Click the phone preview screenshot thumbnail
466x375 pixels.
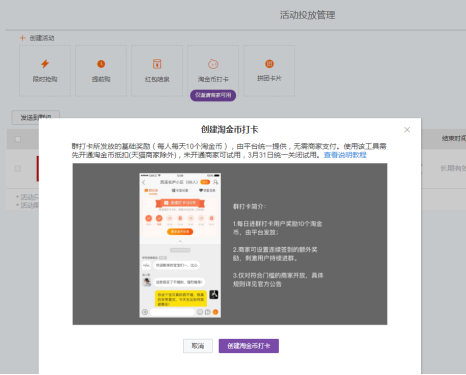[180, 245]
